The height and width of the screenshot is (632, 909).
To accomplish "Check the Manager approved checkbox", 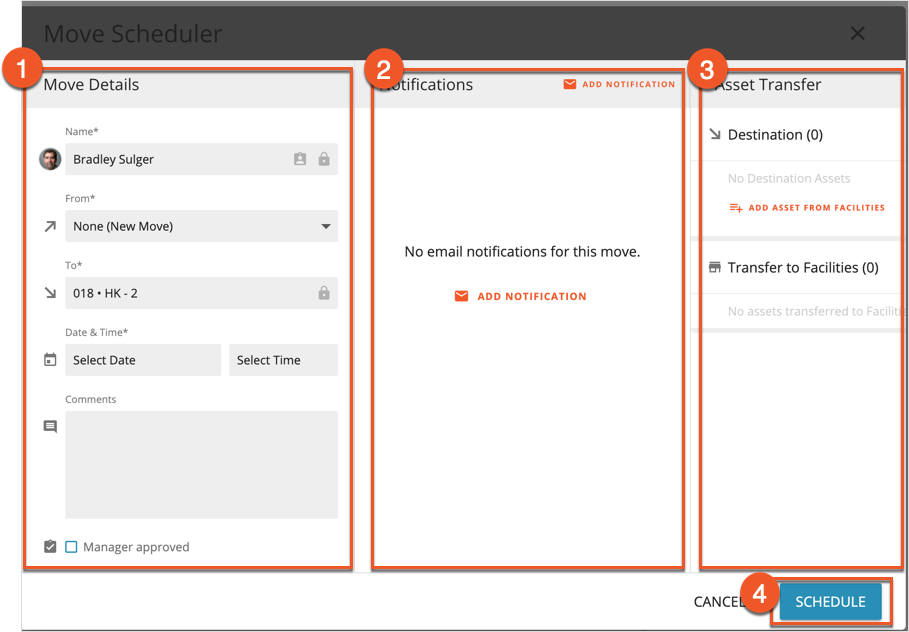I will 71,547.
